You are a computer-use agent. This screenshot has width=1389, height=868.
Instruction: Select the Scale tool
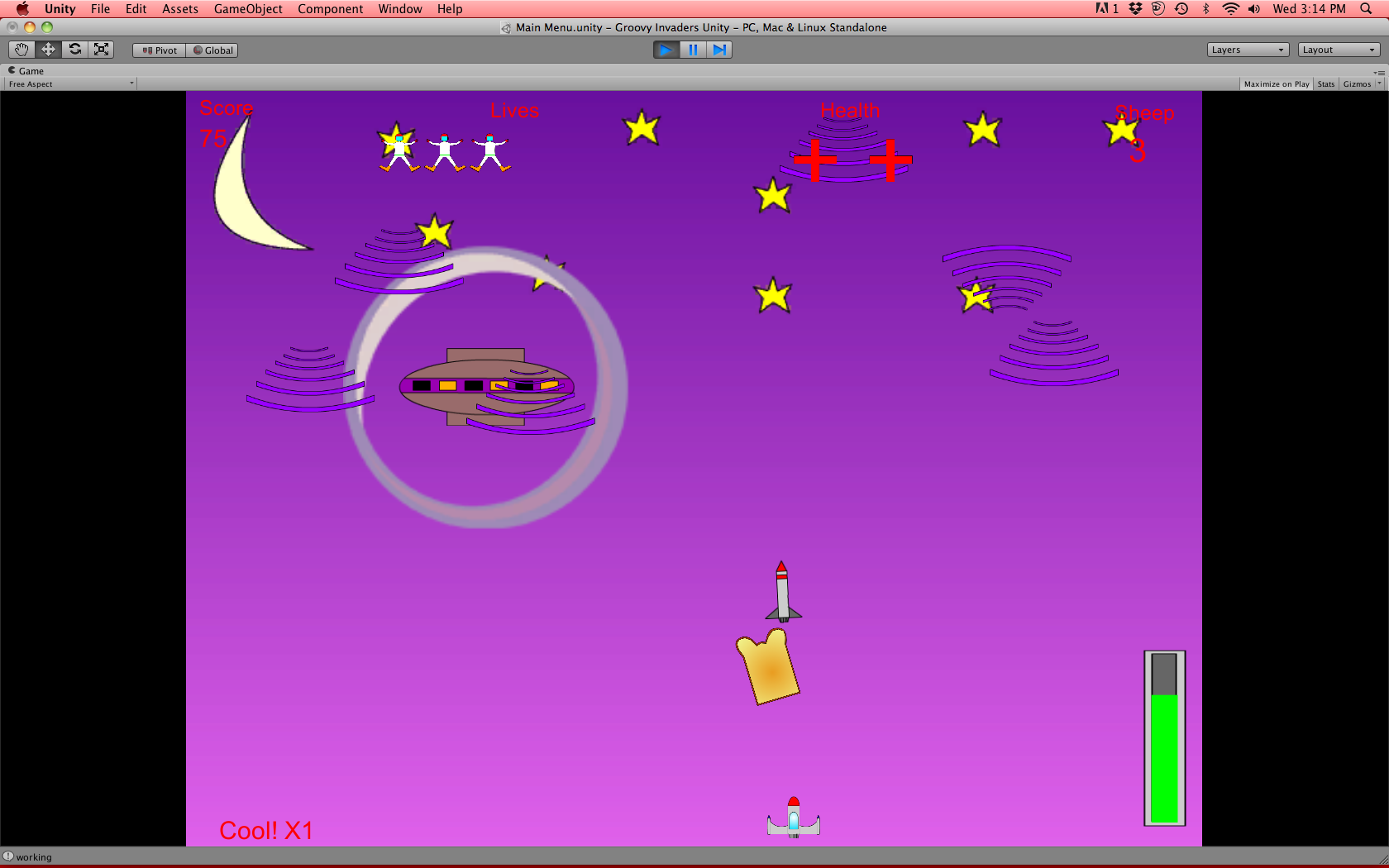[101, 50]
